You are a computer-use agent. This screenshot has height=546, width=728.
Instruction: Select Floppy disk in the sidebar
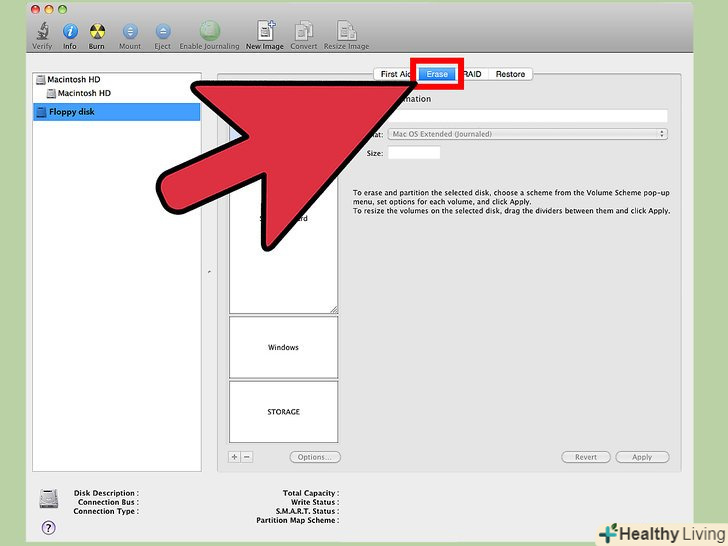tap(117, 112)
